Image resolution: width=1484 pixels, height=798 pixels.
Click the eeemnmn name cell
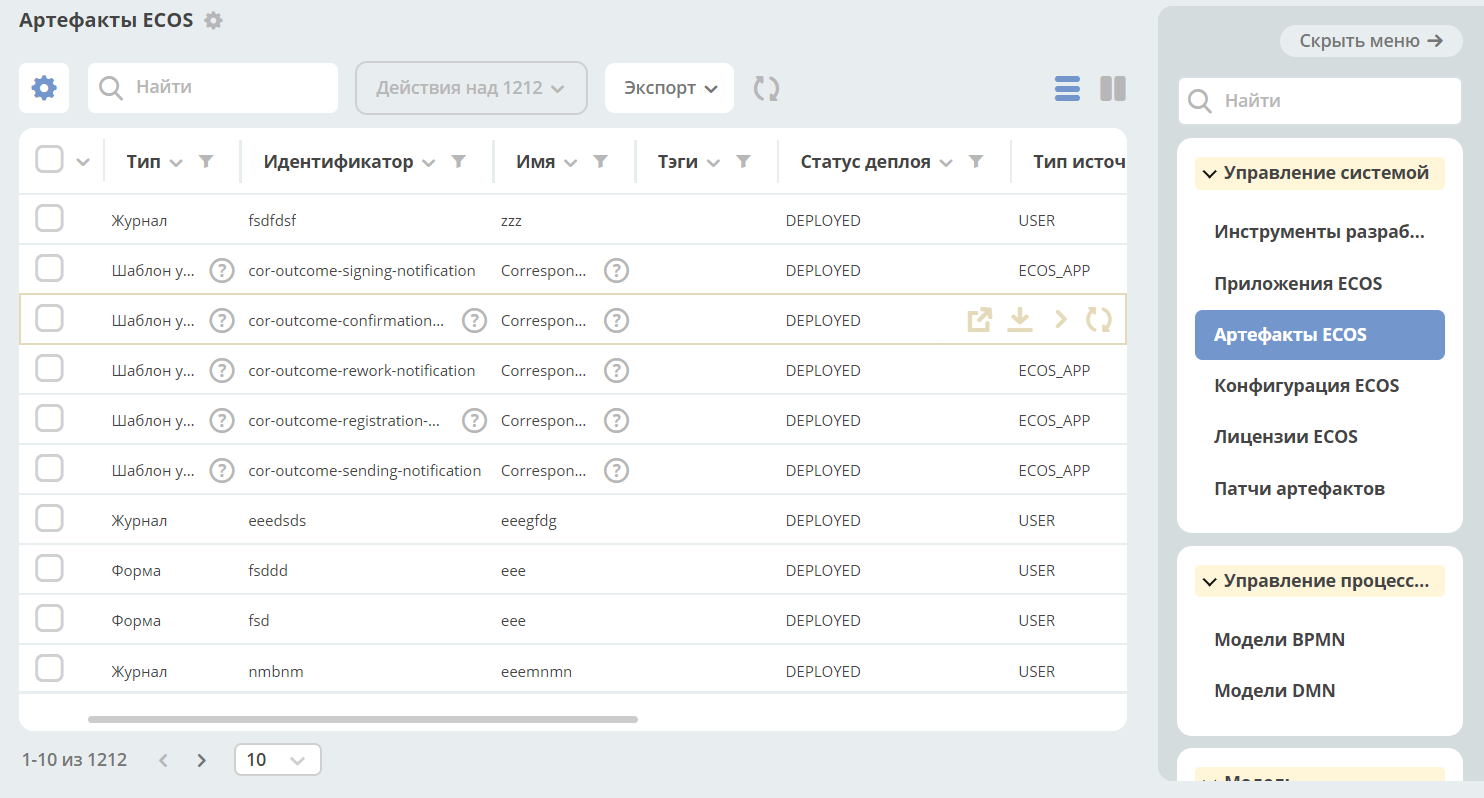pos(536,671)
